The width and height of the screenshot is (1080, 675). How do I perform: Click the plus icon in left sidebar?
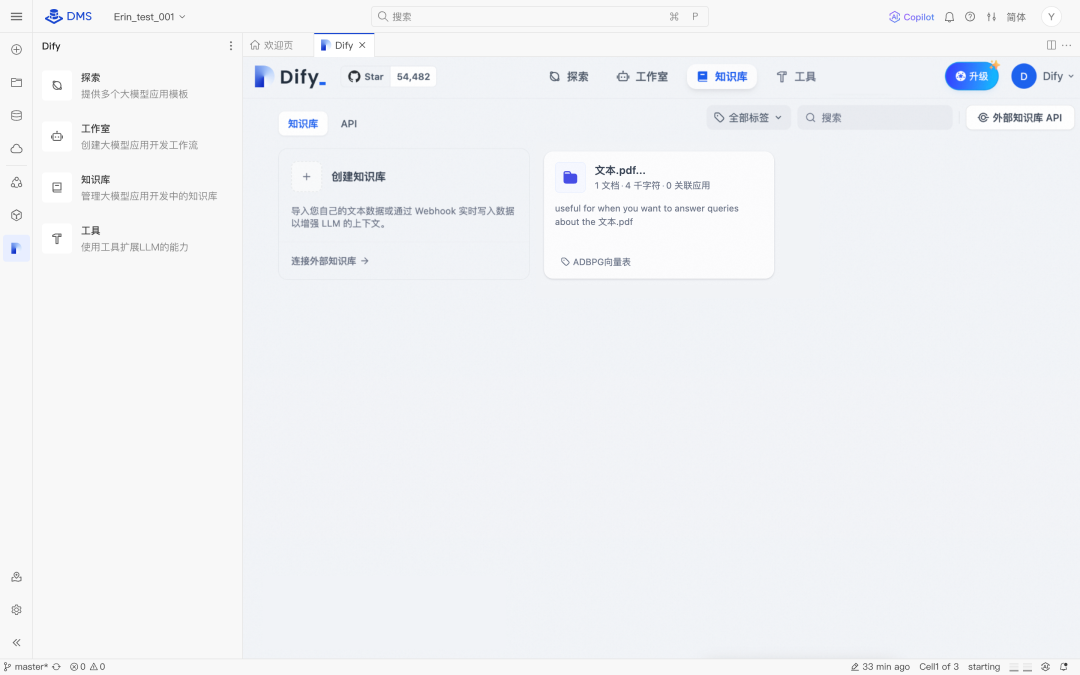17,50
